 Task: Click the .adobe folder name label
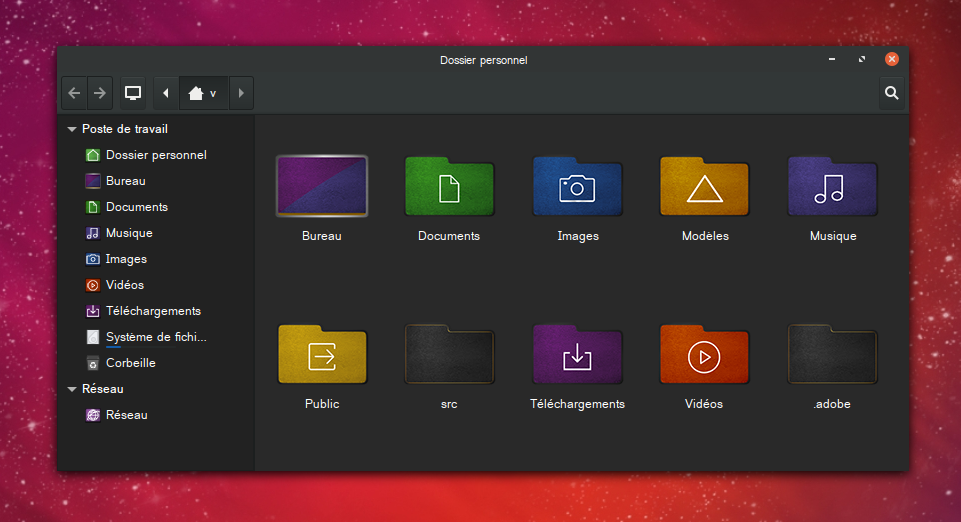coord(832,404)
